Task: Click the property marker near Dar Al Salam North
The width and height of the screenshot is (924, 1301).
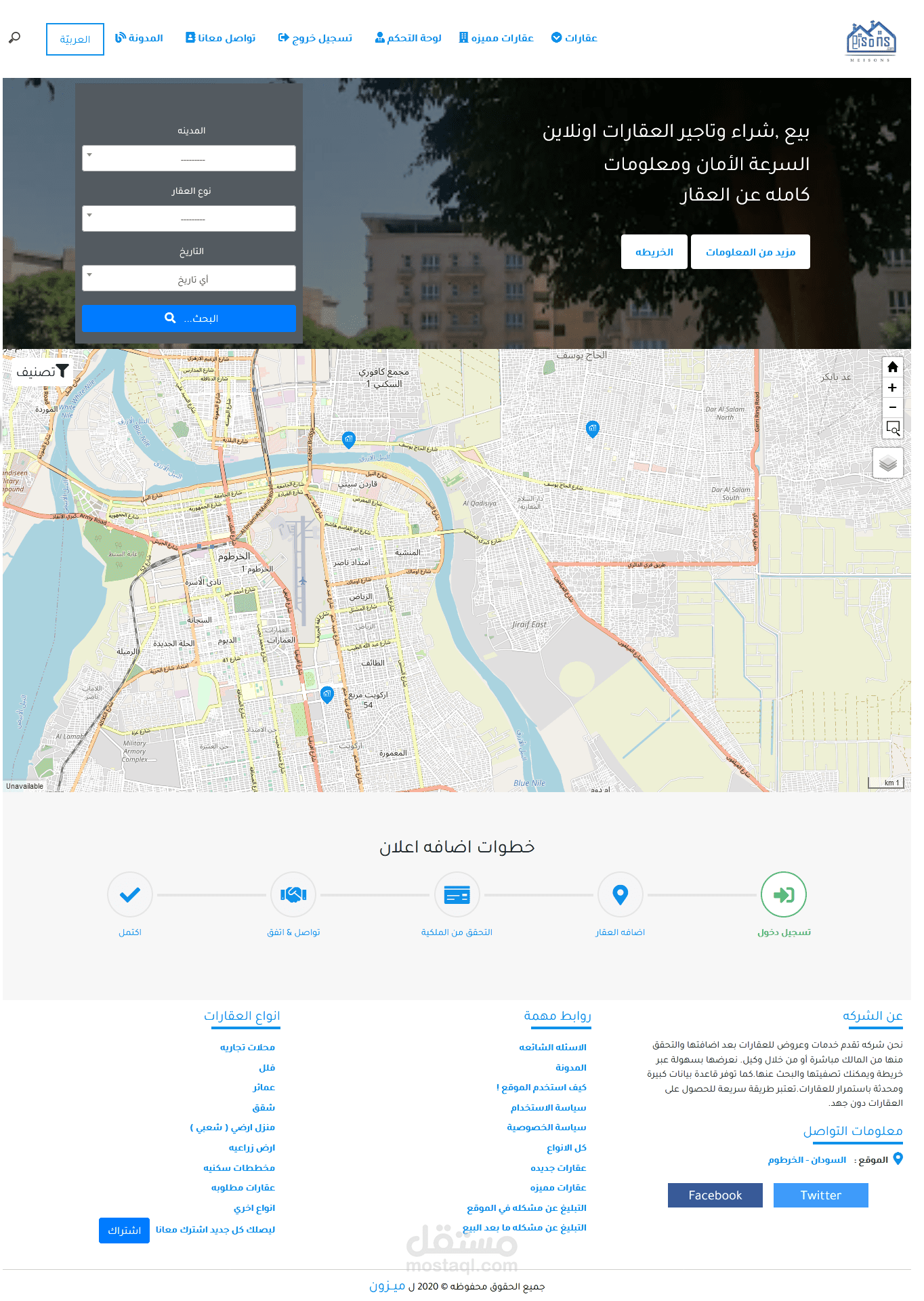Action: (x=593, y=429)
